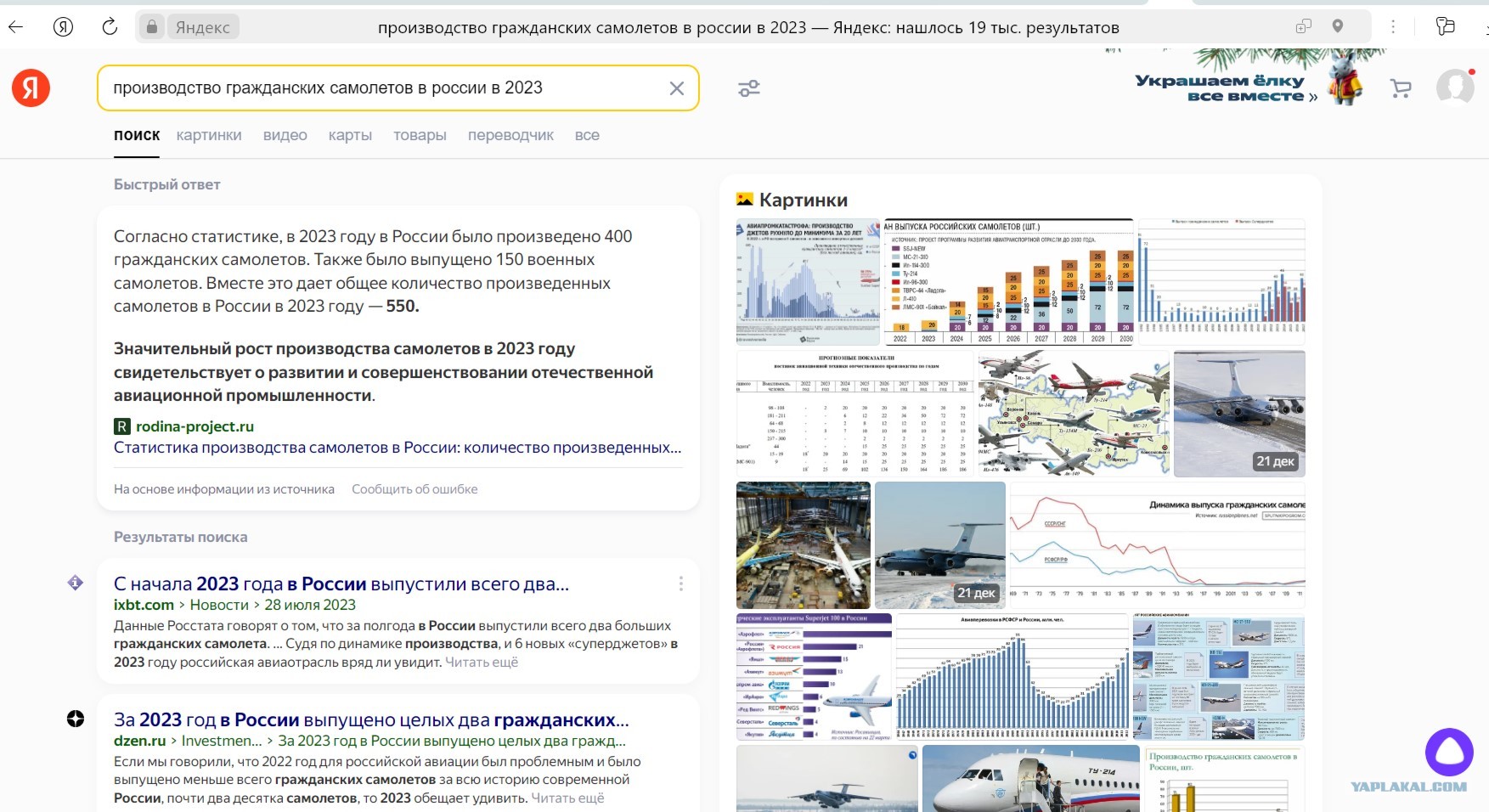Viewport: 1489px width, 812px height.
Task: Switch to the картинки tab
Action: [209, 135]
